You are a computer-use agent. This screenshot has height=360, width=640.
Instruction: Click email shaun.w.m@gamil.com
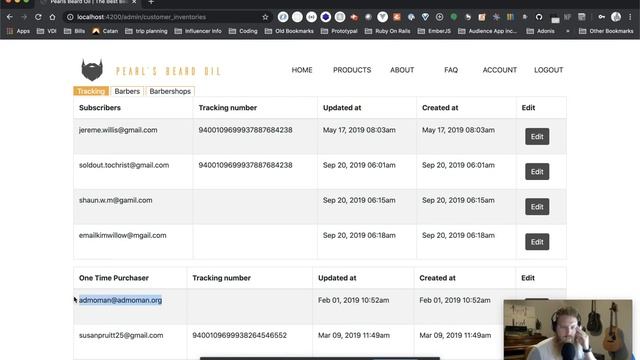click(x=116, y=200)
